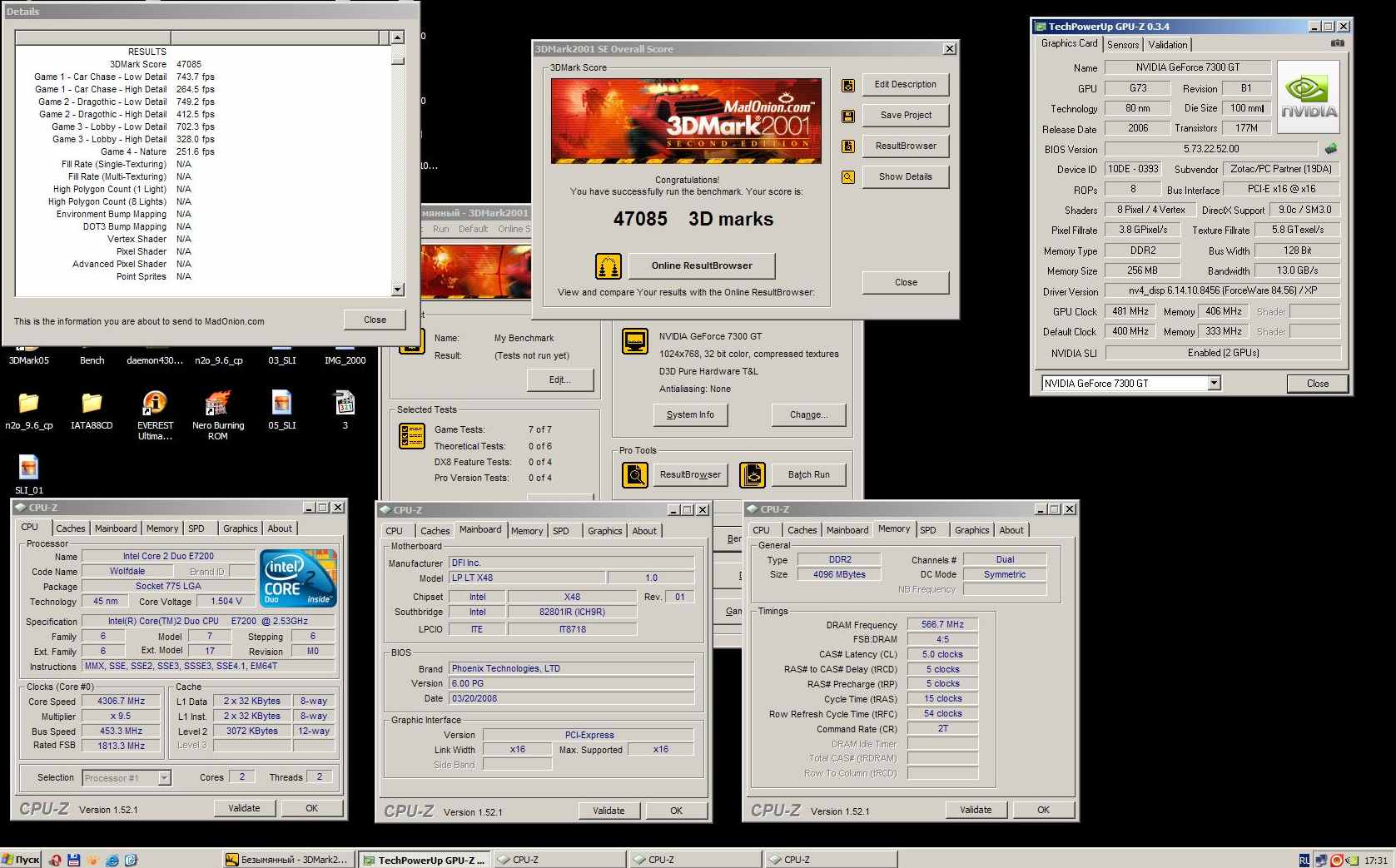
Task: Click the Show Details button
Action: tap(906, 177)
